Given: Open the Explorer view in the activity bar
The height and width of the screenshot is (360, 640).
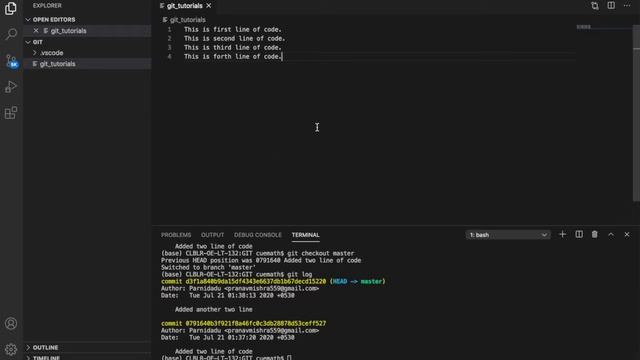Looking at the screenshot, I should [11, 8].
